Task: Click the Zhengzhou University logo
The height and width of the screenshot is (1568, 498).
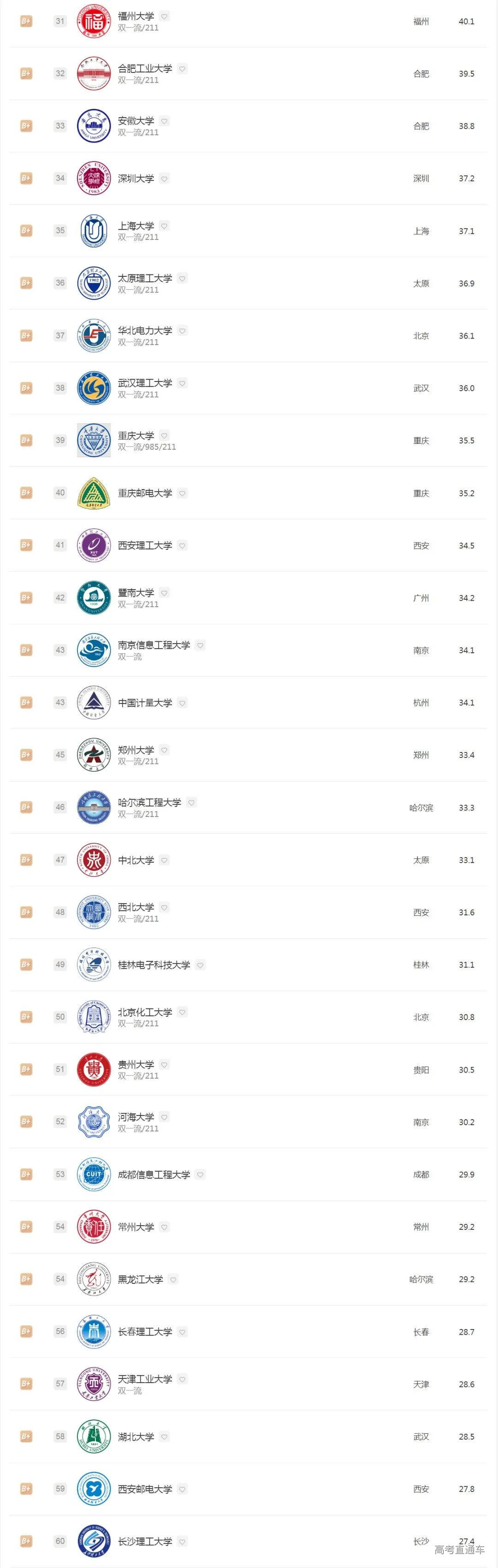Action: coord(94,755)
